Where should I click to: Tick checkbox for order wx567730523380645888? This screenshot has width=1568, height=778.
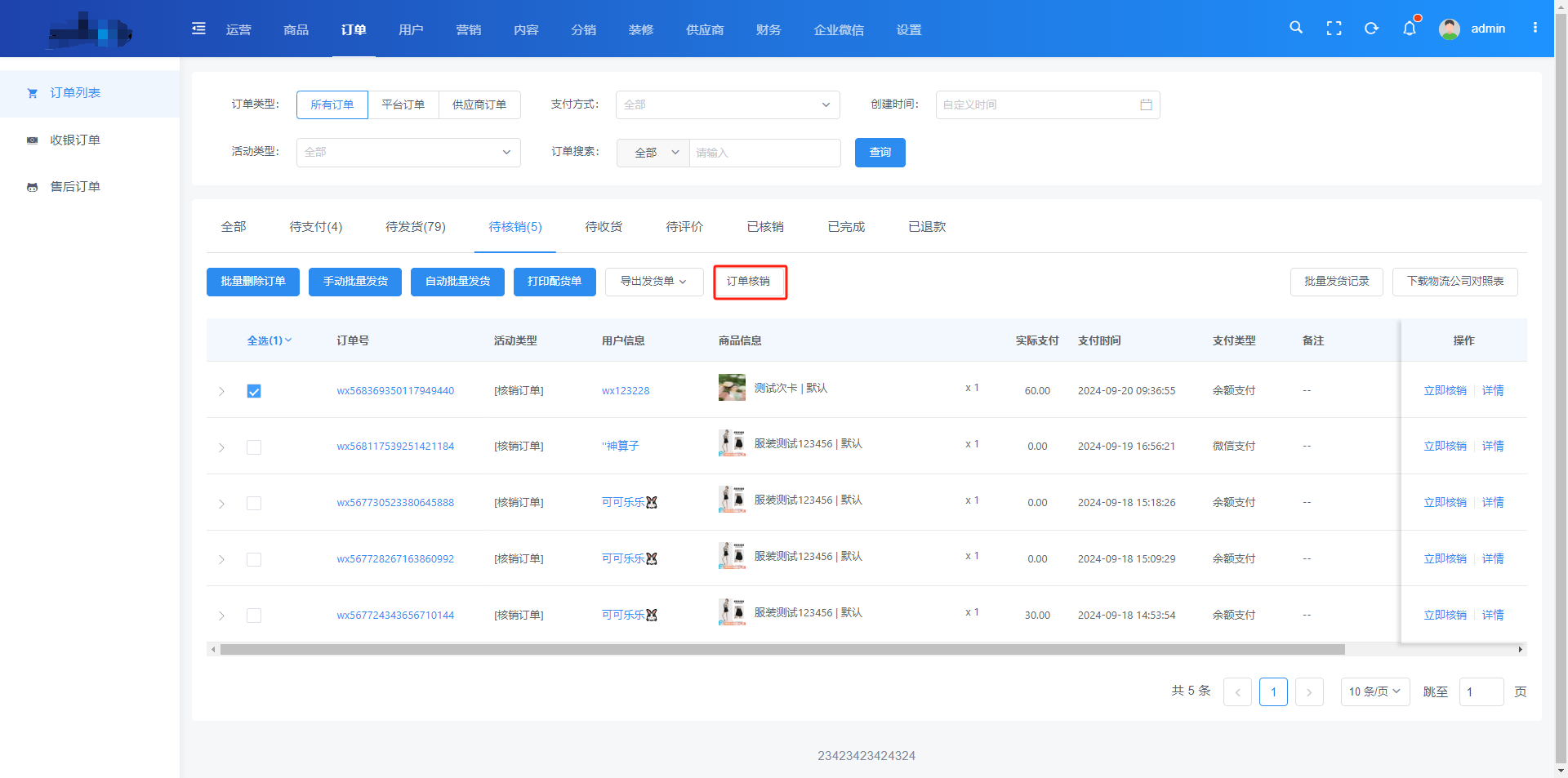[254, 503]
